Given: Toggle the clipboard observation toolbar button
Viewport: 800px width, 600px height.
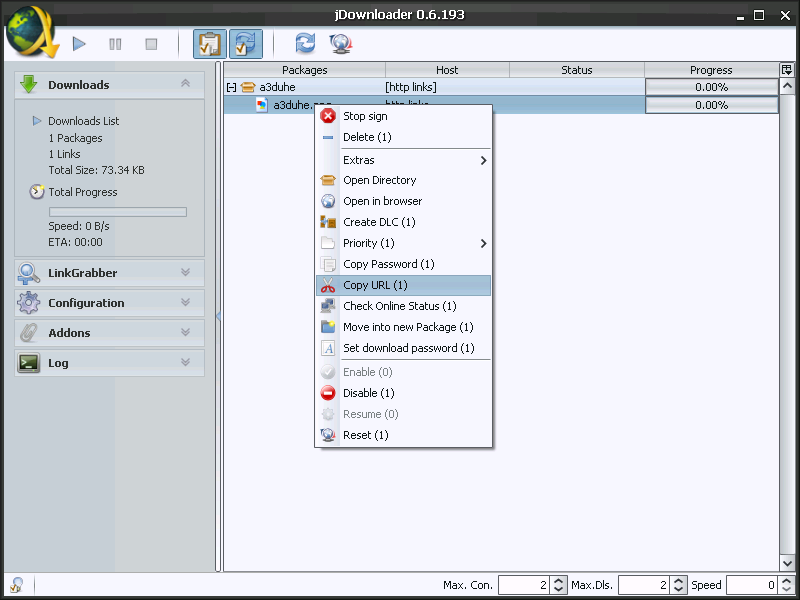Looking at the screenshot, I should (210, 44).
